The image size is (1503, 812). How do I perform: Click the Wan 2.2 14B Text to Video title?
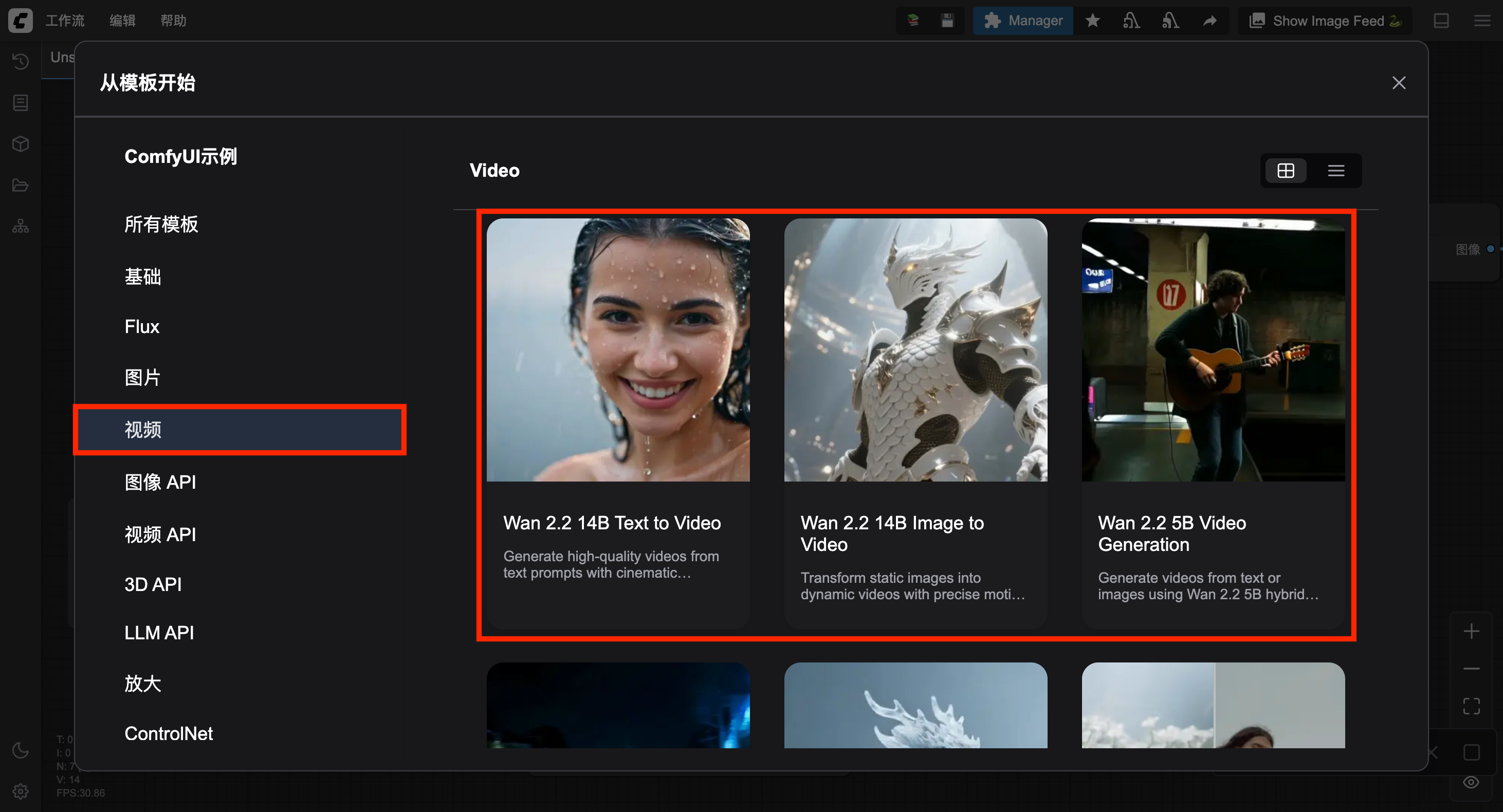tap(612, 523)
